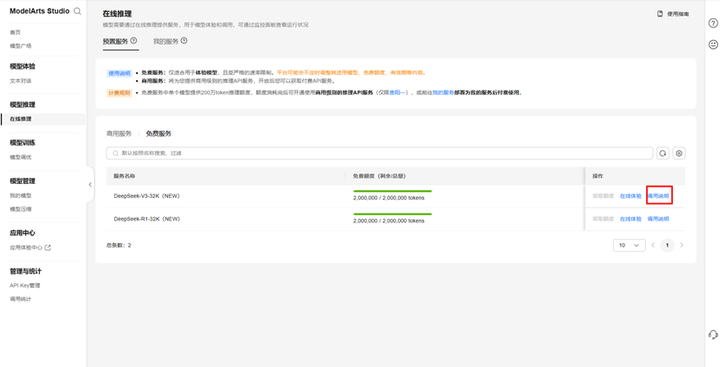Click 调用说明 for DeepSeek-V3-32K
720x367 pixels.
[658, 196]
